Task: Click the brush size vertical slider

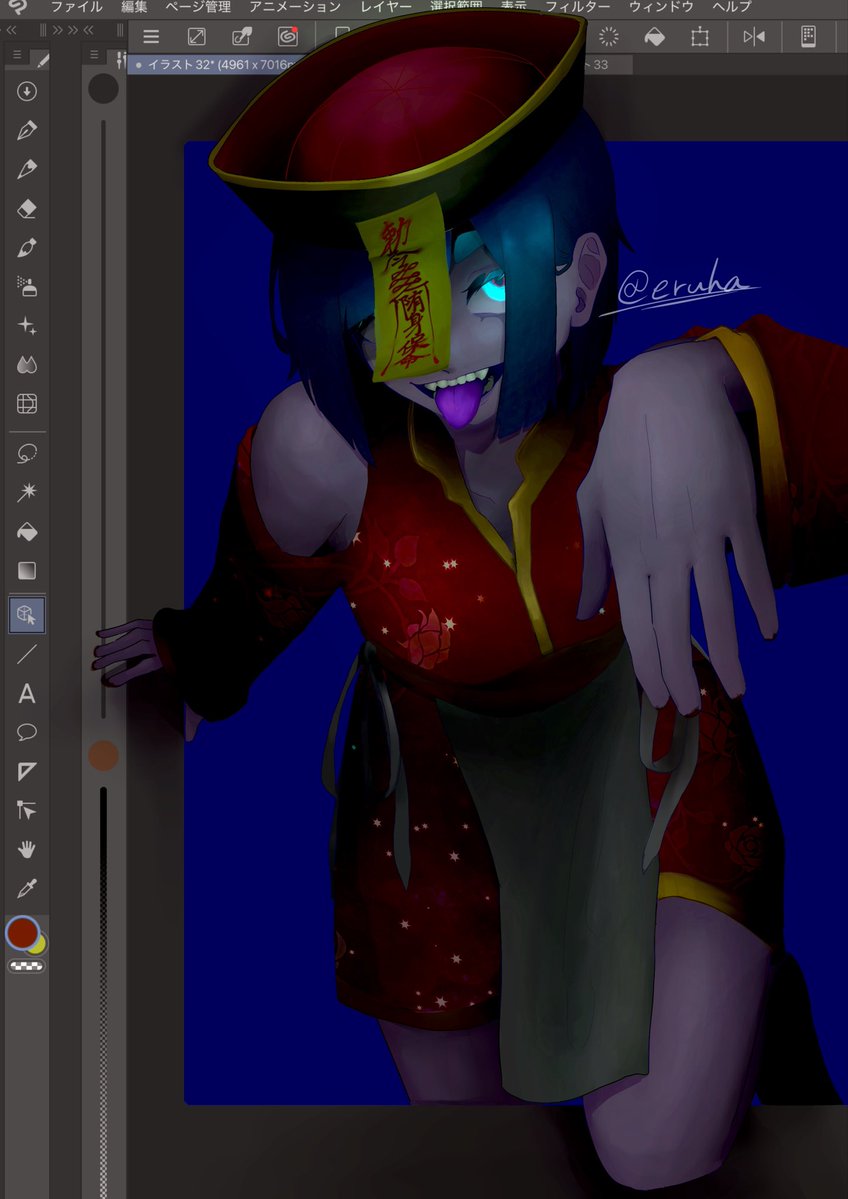Action: [x=103, y=418]
